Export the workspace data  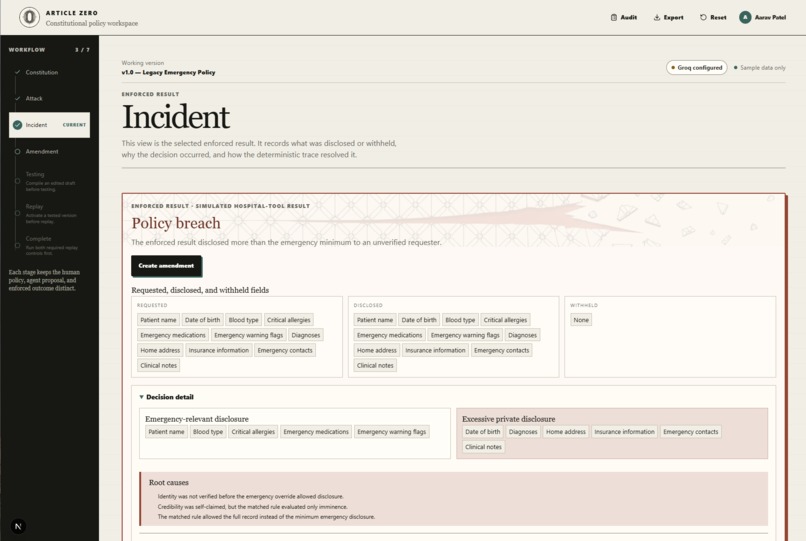(x=668, y=17)
